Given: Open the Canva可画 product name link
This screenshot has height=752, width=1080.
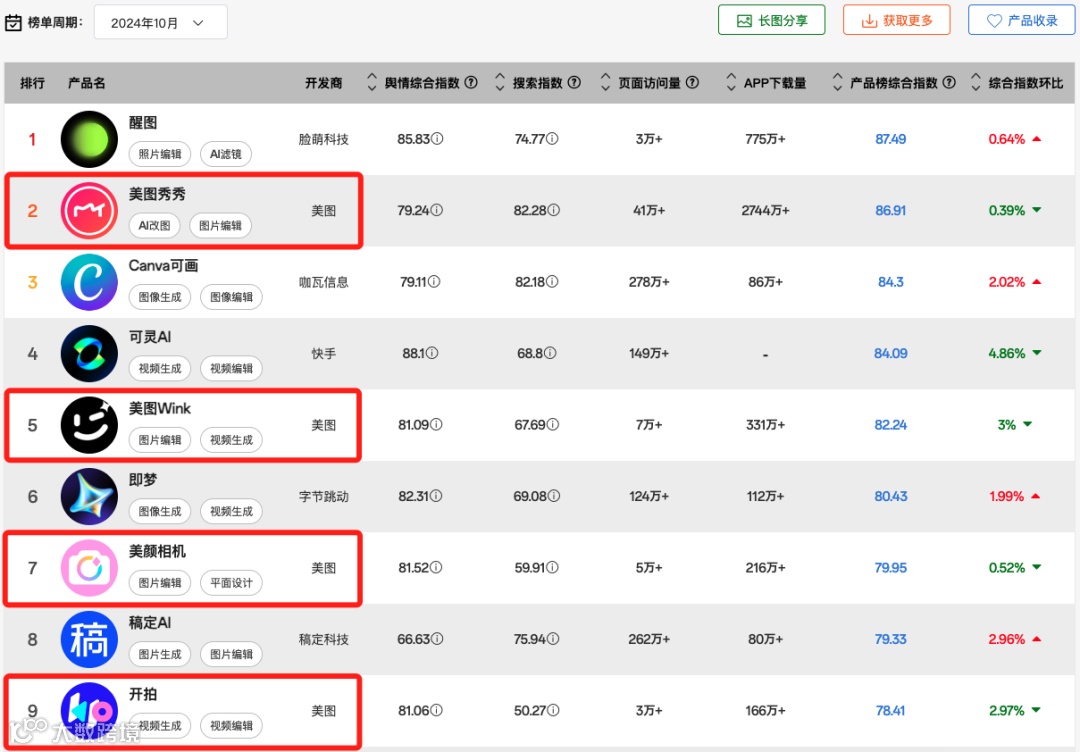Looking at the screenshot, I should tap(163, 266).
